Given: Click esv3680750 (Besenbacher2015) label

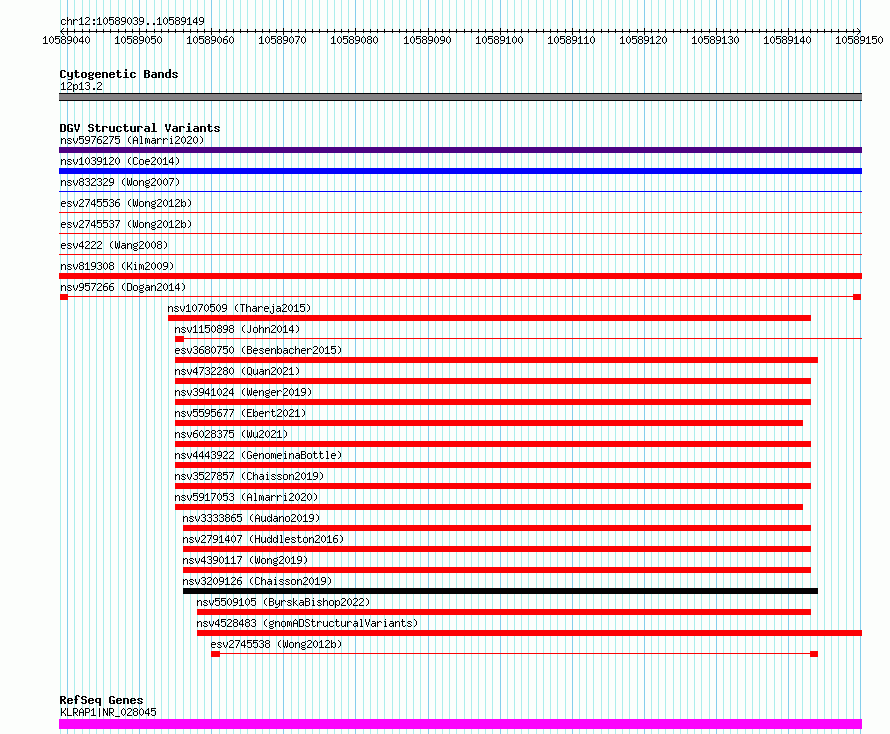Looking at the screenshot, I should coord(258,350).
